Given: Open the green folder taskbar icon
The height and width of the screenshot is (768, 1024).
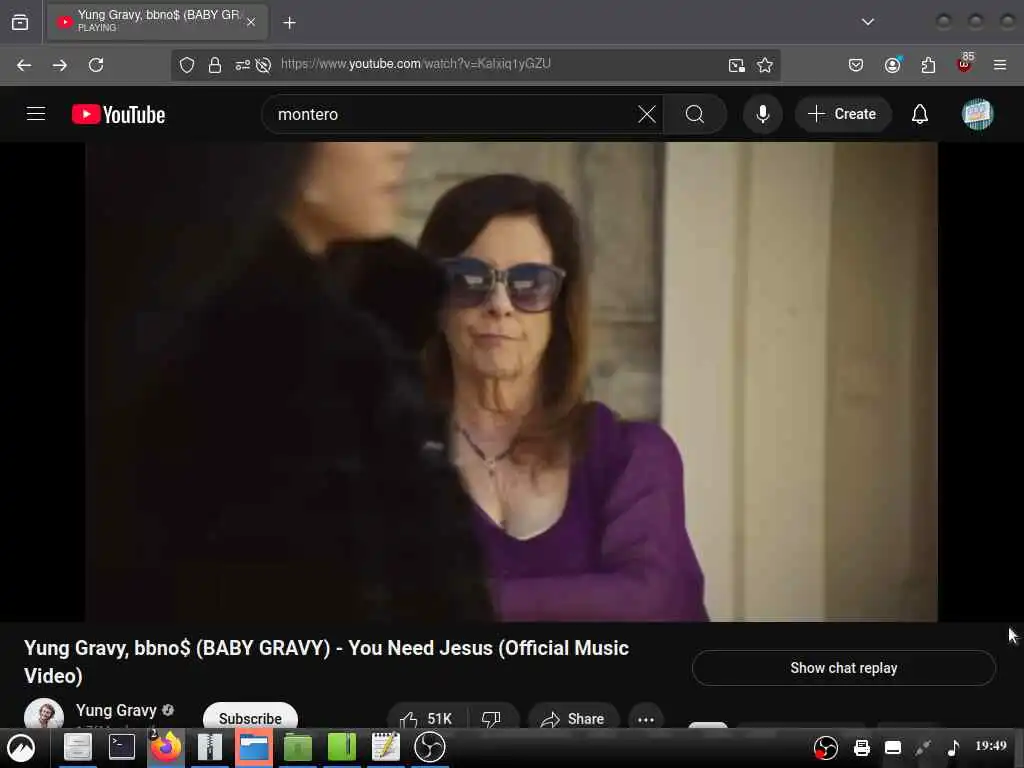Looking at the screenshot, I should click(298, 747).
